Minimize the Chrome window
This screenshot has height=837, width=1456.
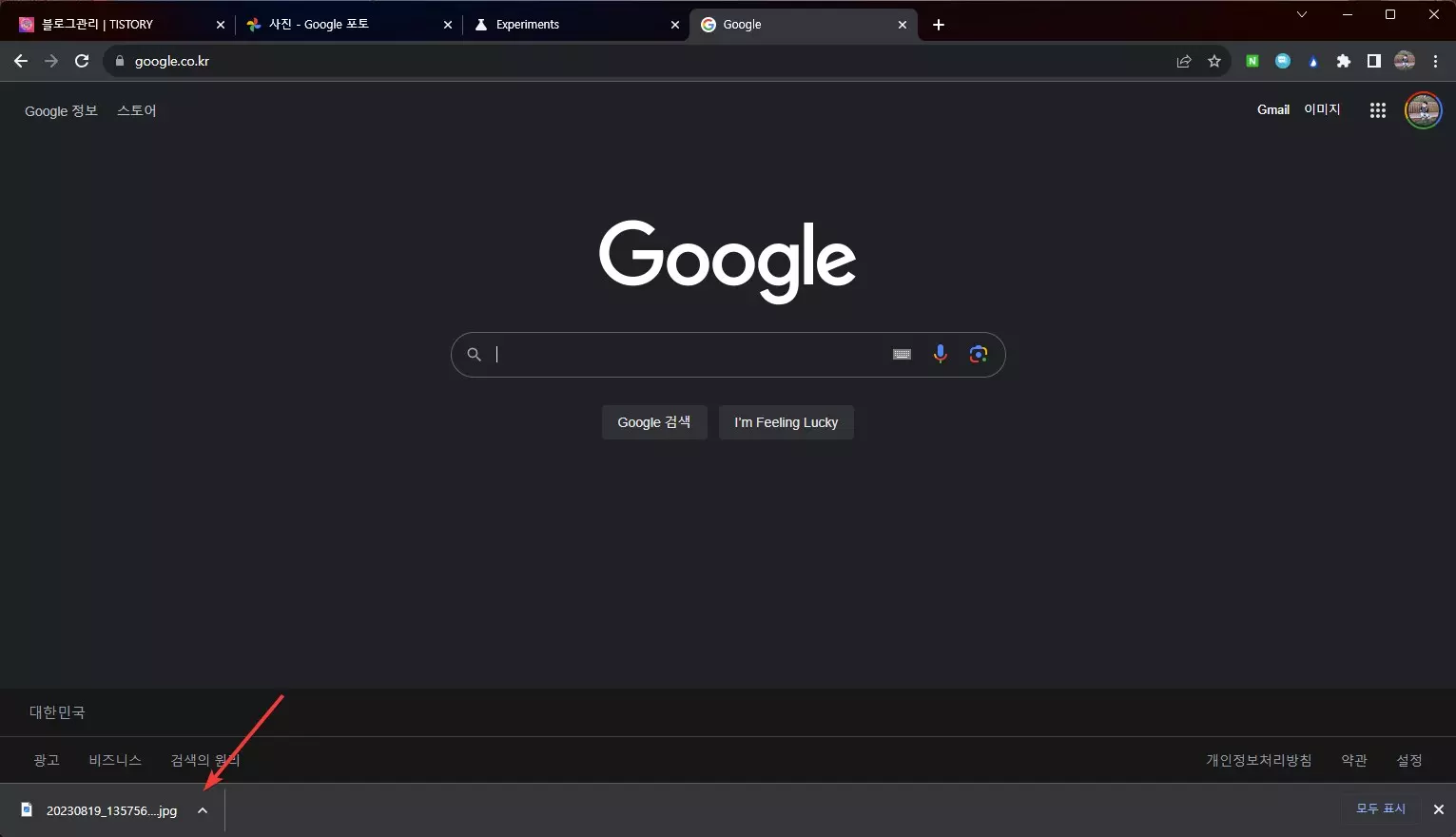1348,14
